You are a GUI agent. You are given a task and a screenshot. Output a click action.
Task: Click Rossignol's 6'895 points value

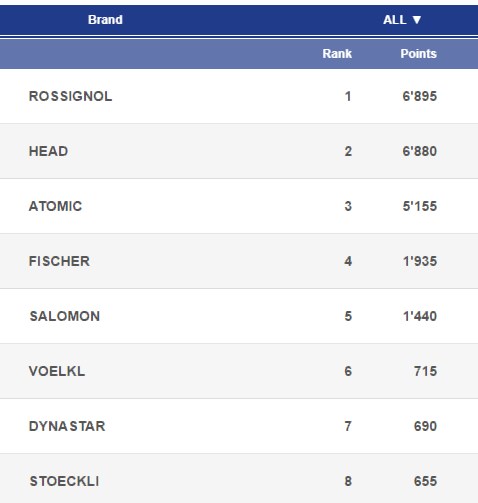tap(420, 96)
